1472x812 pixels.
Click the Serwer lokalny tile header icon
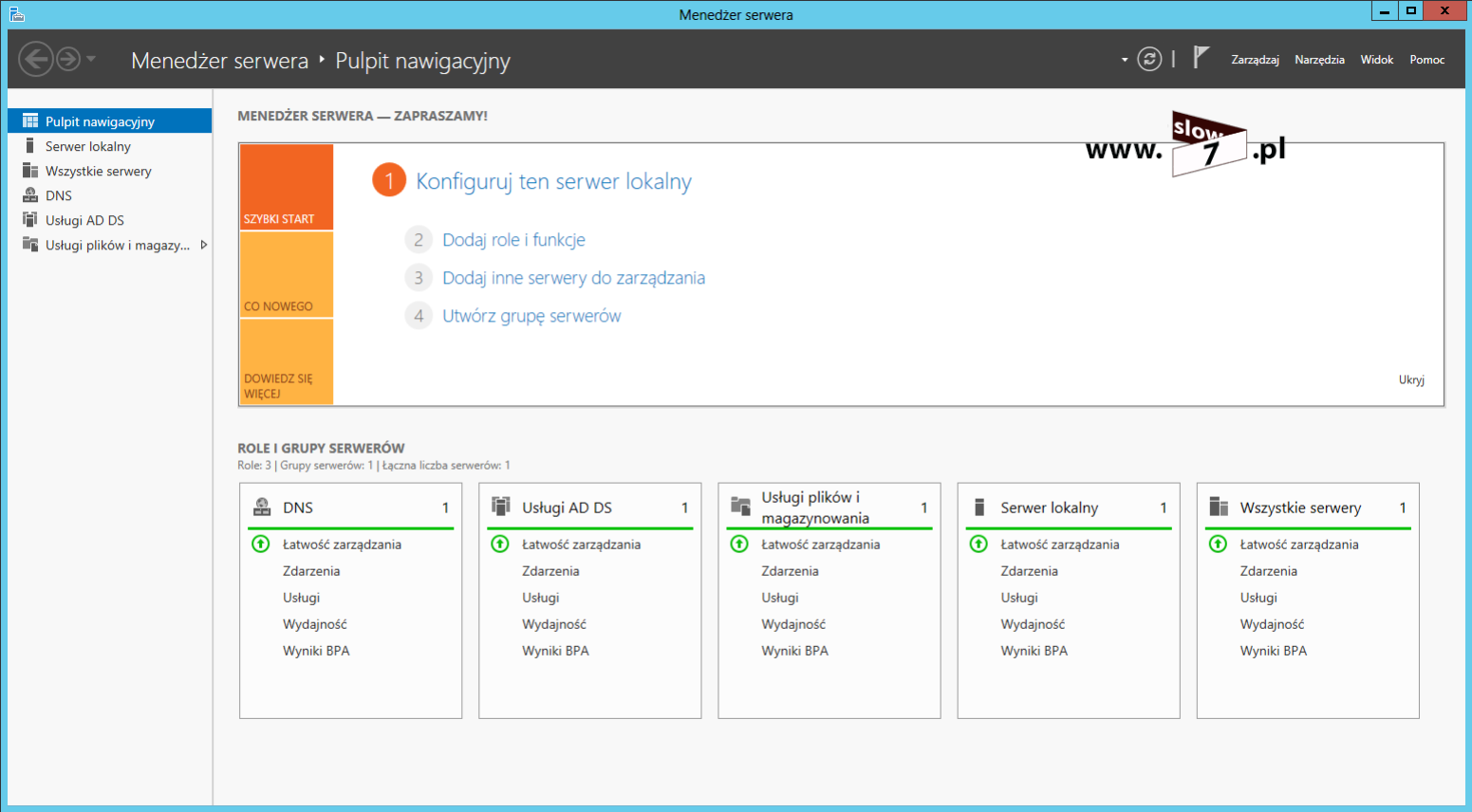click(x=979, y=507)
